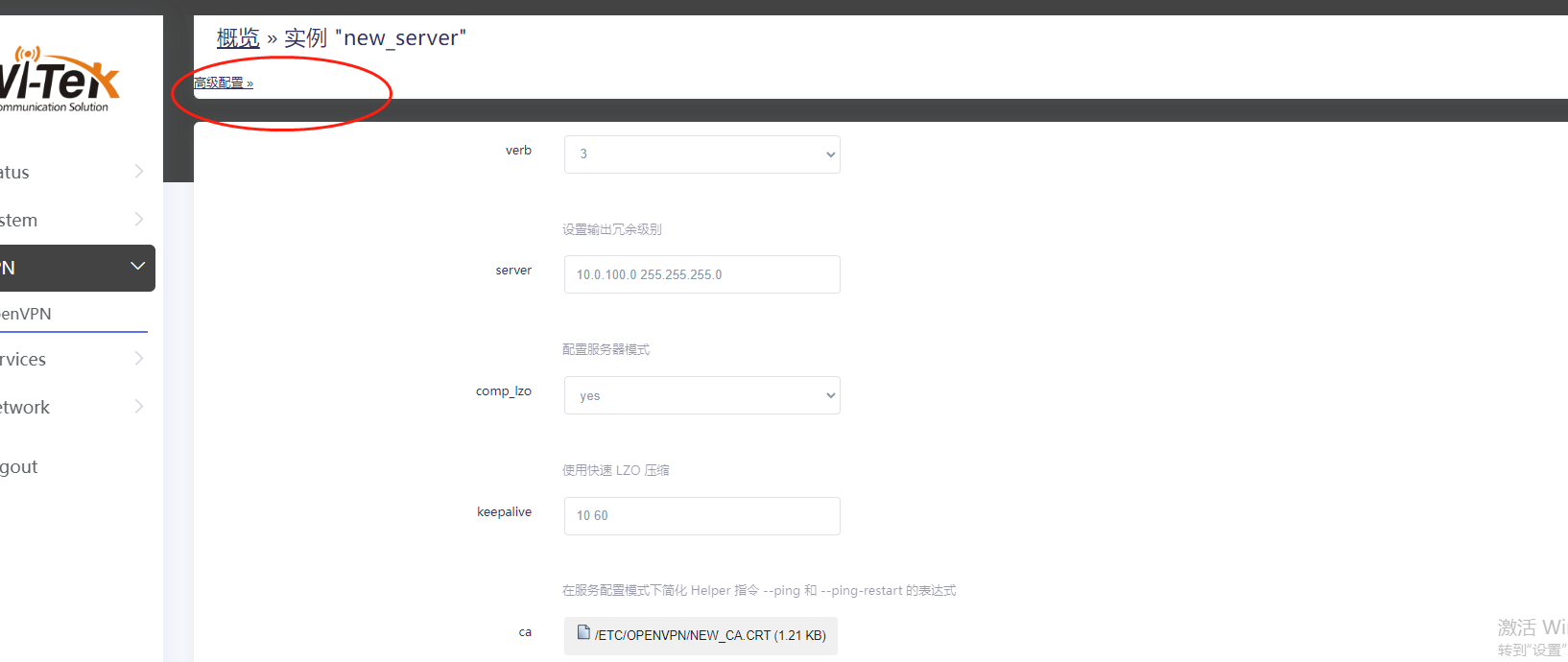1568x662 pixels.
Task: Expand the System menu chevron
Action: click(139, 220)
